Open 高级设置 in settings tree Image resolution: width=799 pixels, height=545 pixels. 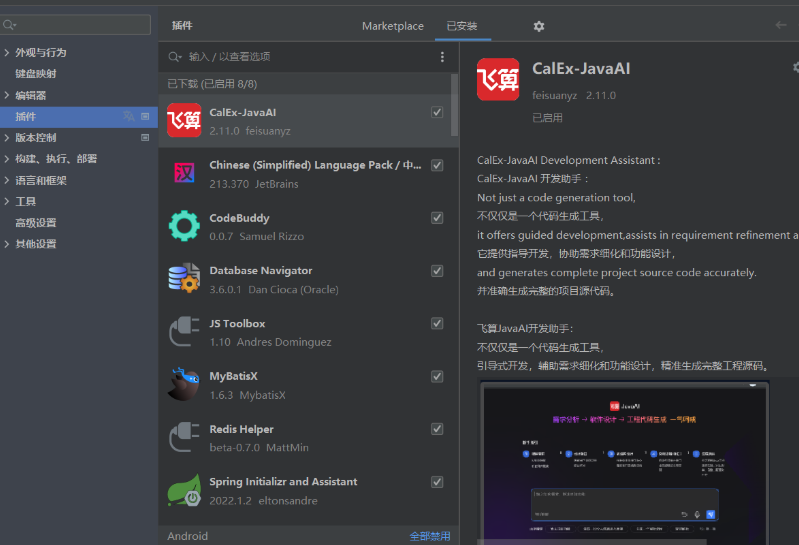[x=36, y=223]
